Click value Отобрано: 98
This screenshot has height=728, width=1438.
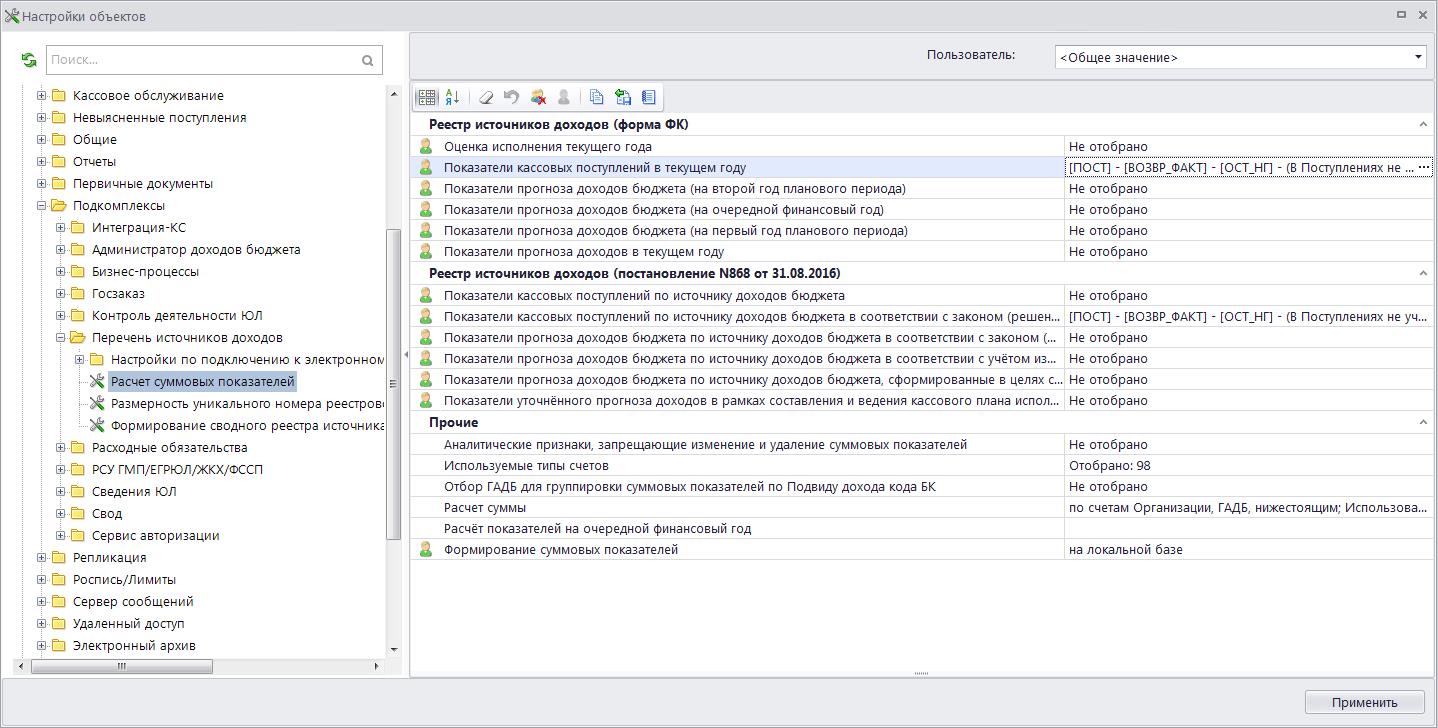1109,466
